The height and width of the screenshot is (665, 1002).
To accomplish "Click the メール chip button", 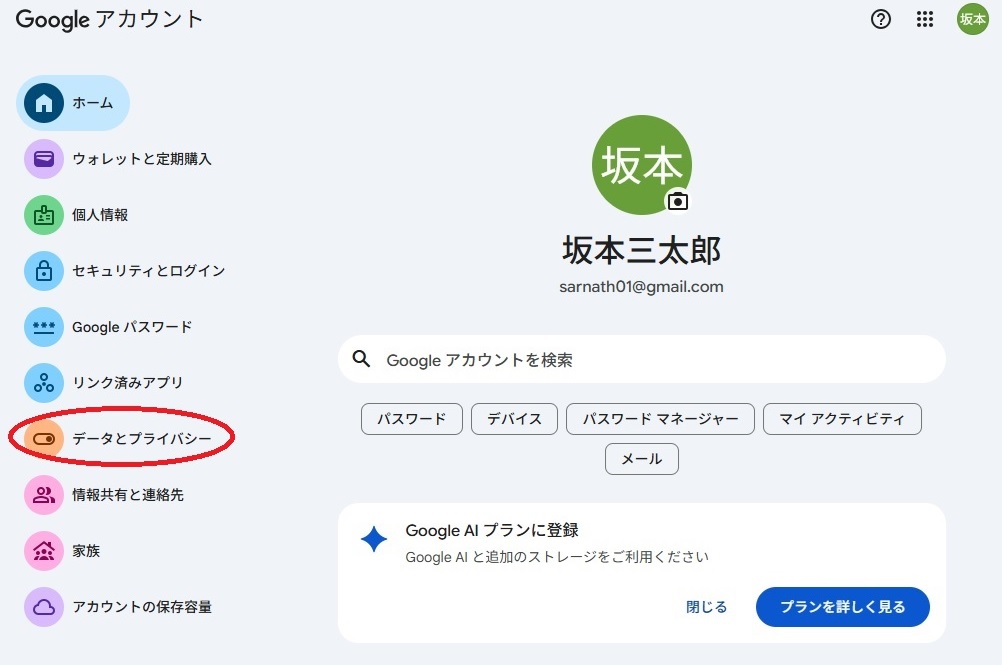I will click(642, 459).
